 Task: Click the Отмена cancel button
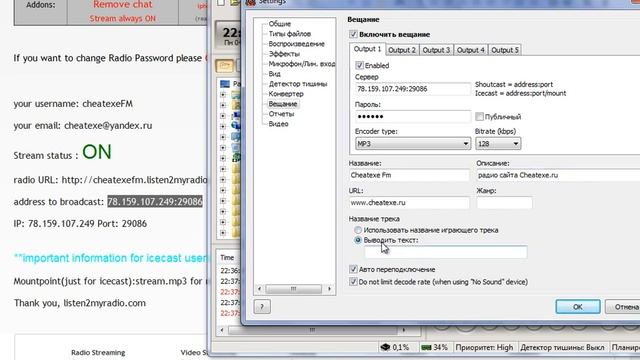(624, 307)
